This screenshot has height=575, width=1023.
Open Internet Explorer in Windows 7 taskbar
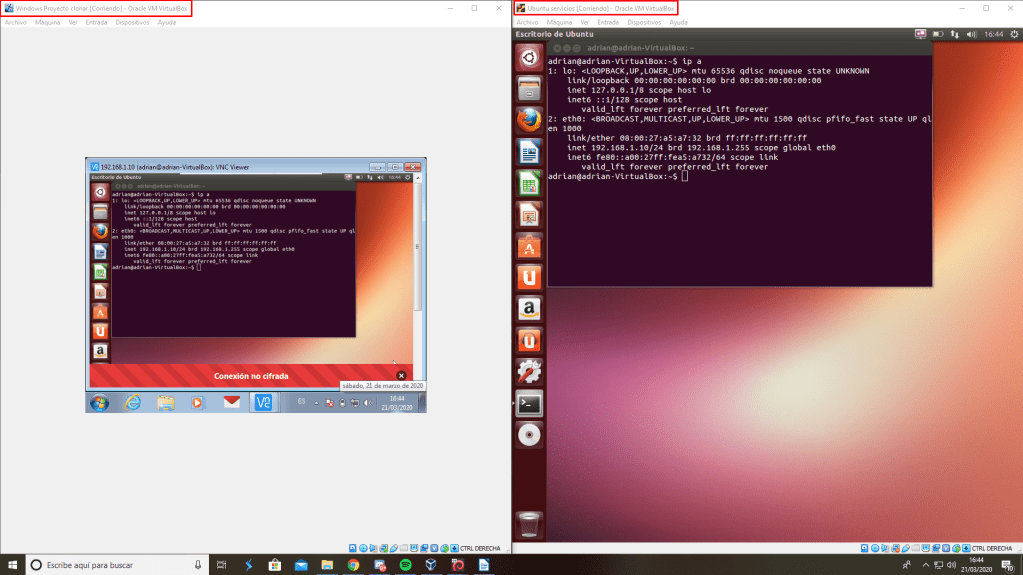132,402
